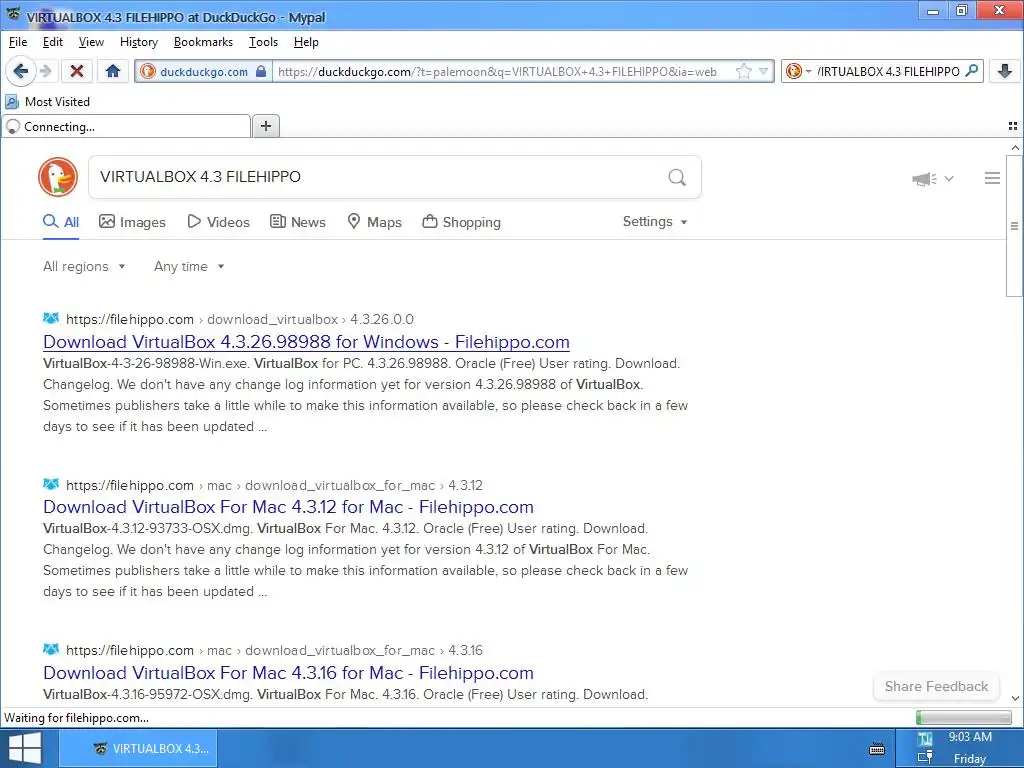Click Filehippo favicon beside the 4.3.26.0.0 result
The height and width of the screenshot is (768, 1024).
pyautogui.click(x=51, y=318)
